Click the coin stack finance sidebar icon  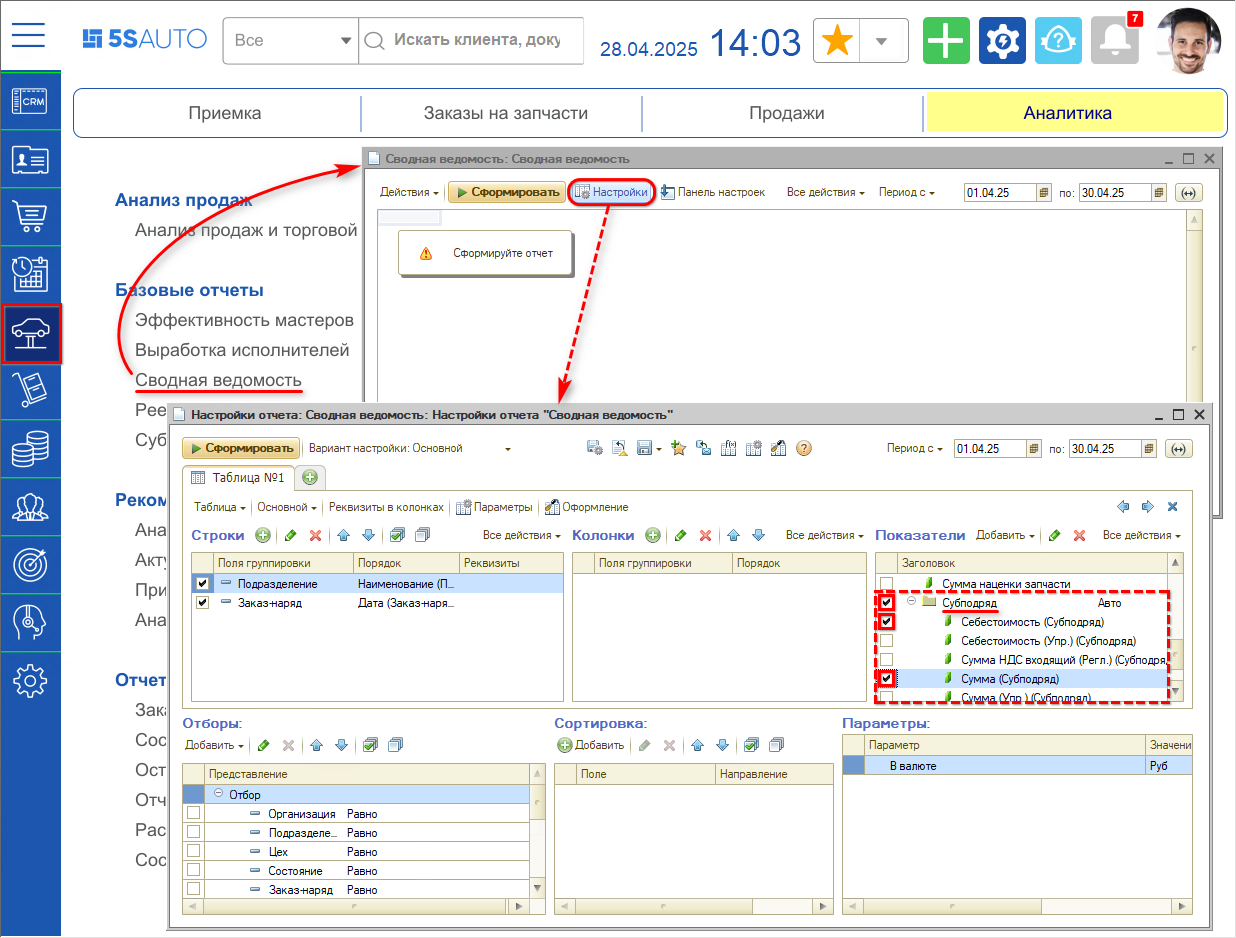coord(30,449)
